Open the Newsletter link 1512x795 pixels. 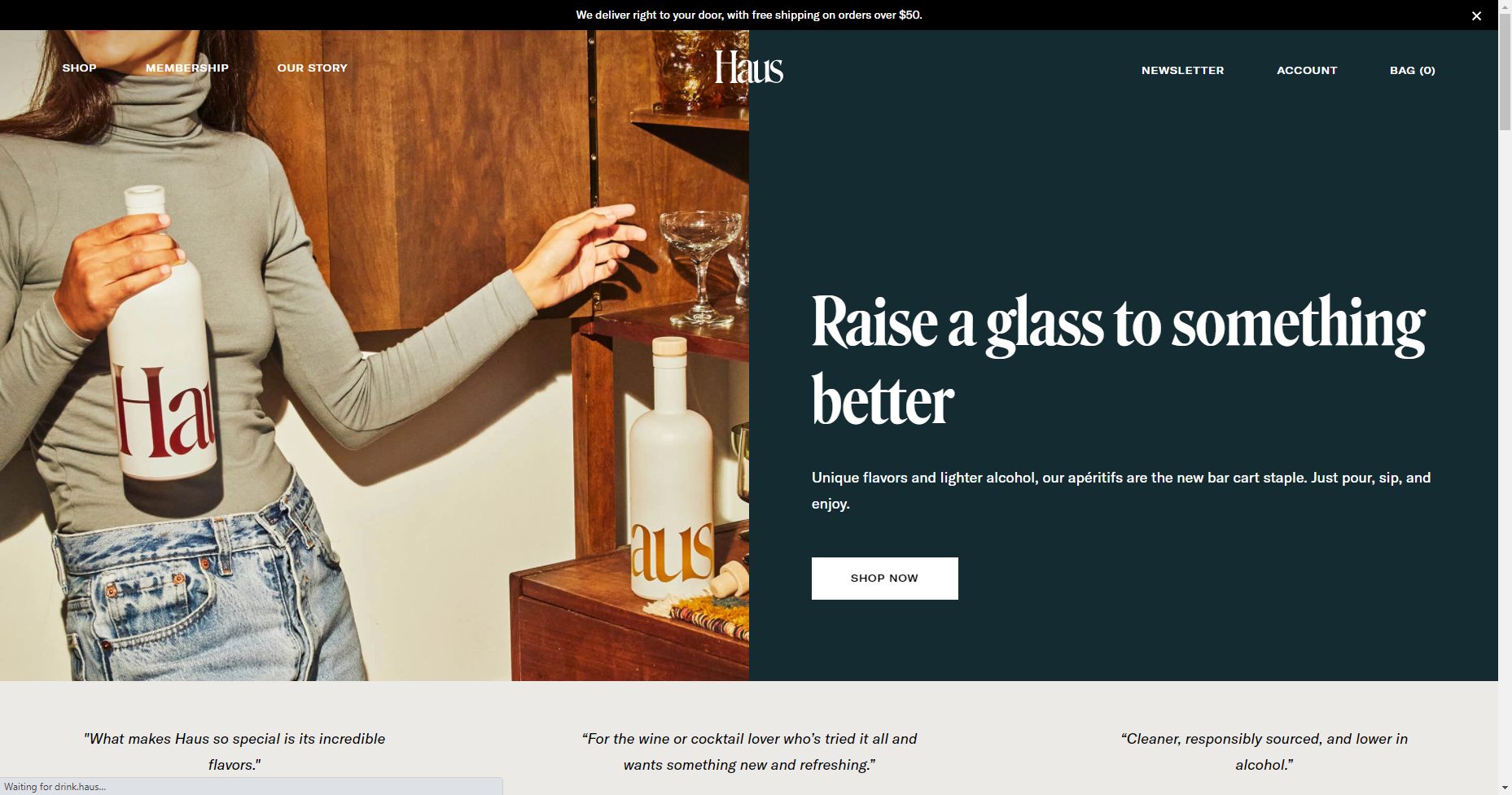1183,70
